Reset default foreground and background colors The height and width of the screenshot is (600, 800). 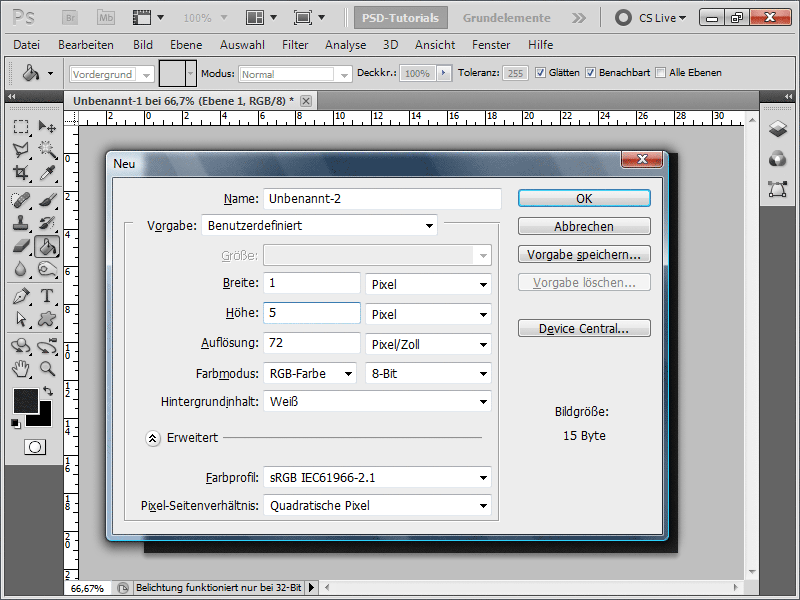(16, 423)
